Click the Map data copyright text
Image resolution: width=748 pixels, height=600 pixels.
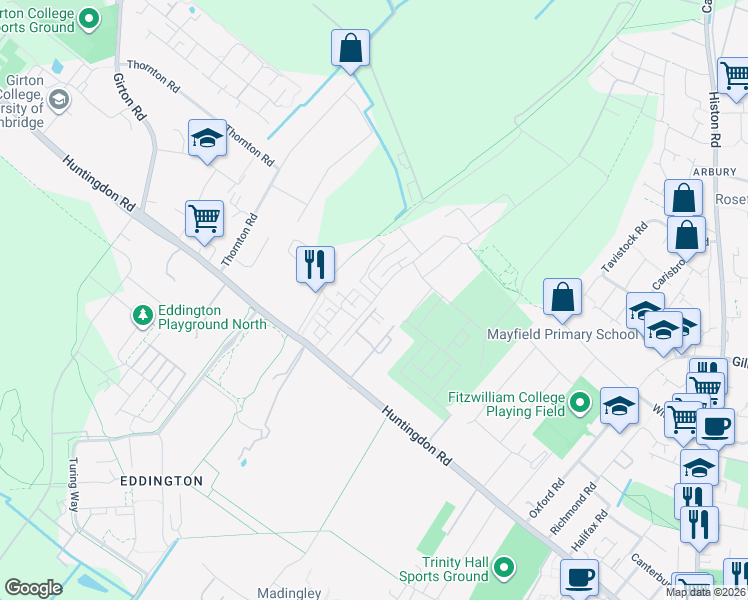tap(706, 593)
